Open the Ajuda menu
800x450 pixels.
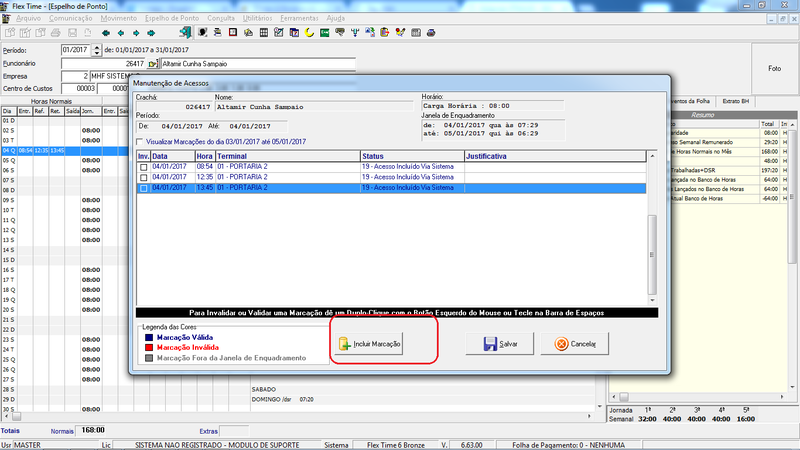click(335, 18)
